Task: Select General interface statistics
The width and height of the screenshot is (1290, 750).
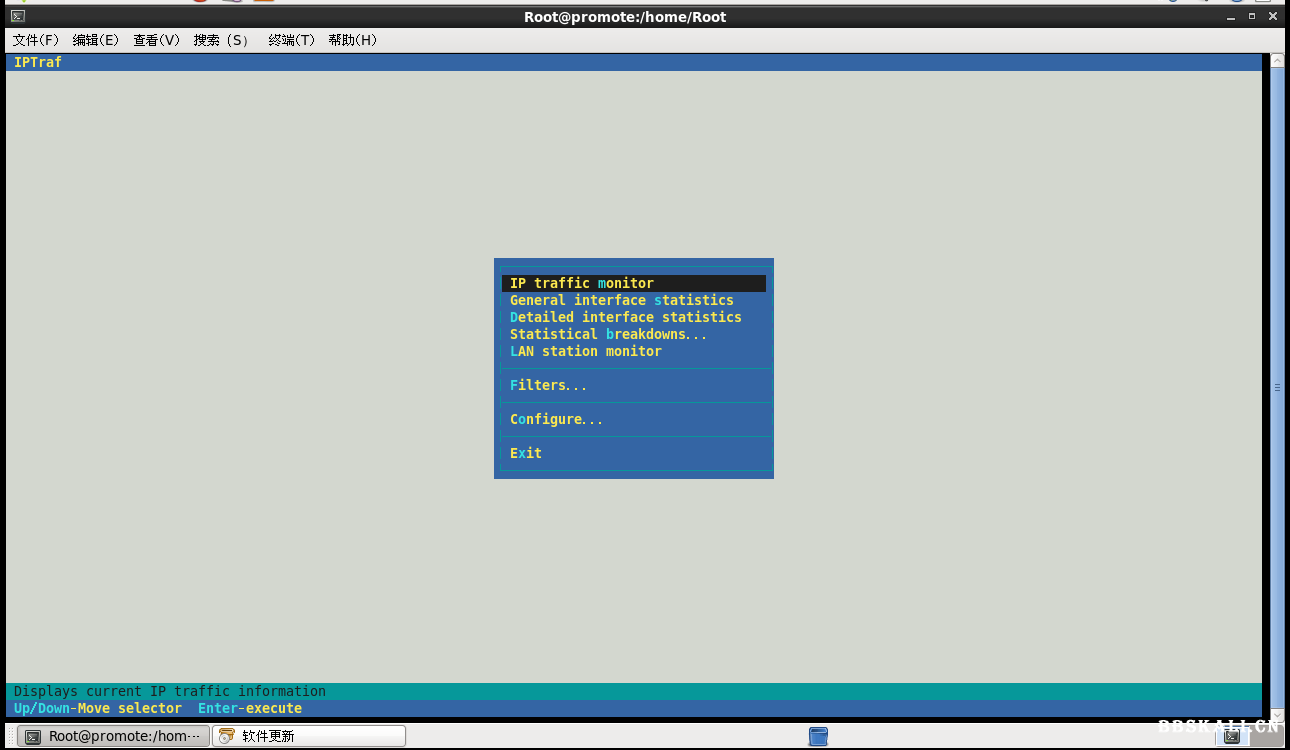Action: tap(621, 300)
